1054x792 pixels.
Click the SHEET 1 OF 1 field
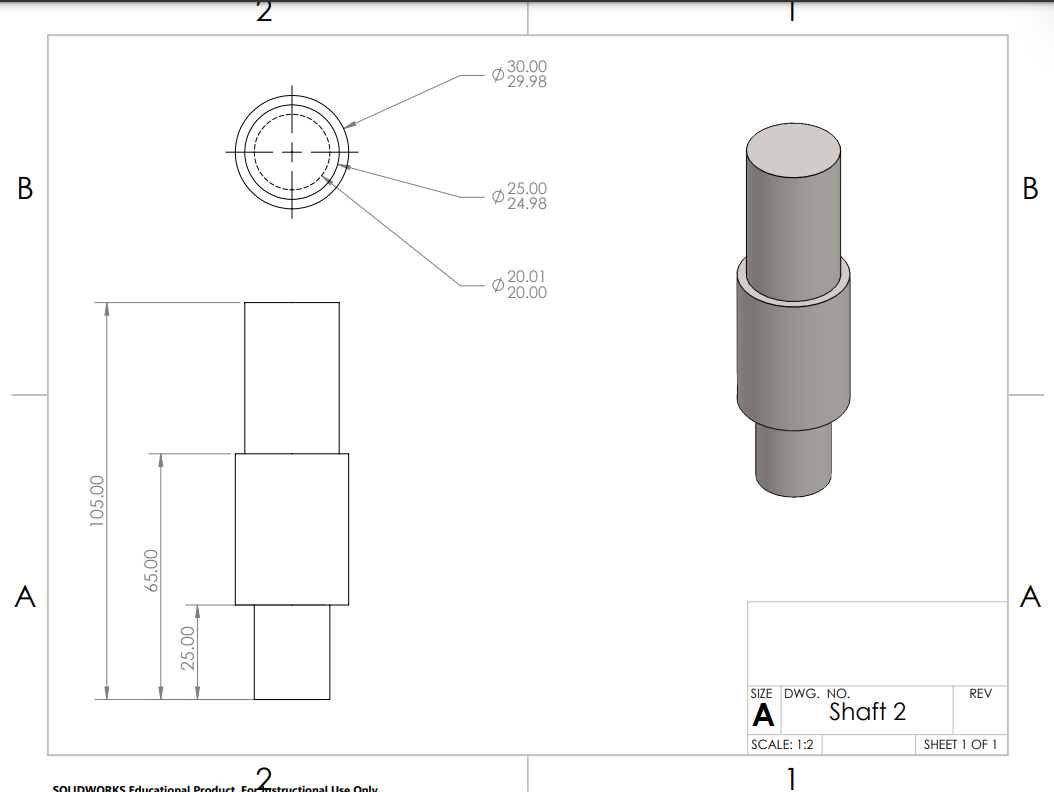click(960, 744)
